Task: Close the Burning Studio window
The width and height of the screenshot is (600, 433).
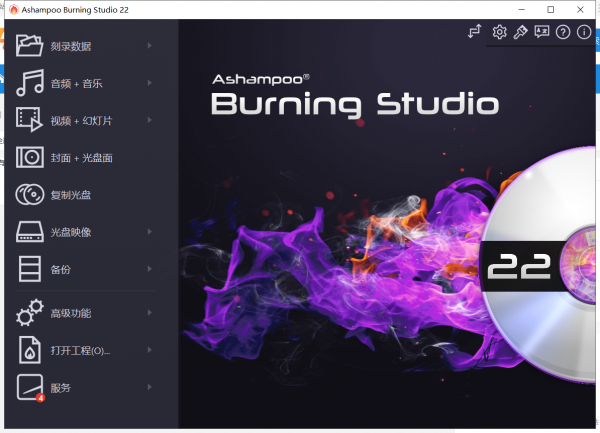Action: click(580, 10)
